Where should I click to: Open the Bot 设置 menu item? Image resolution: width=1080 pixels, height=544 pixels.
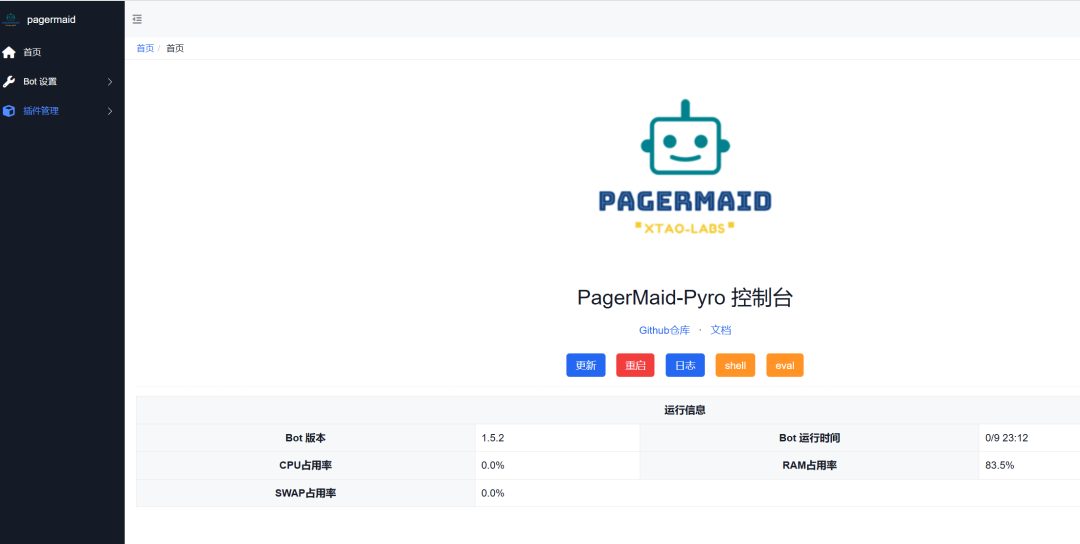[62, 82]
